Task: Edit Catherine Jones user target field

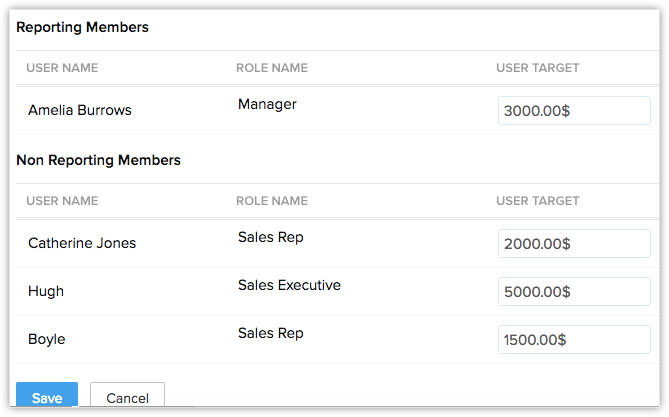Action: 574,244
